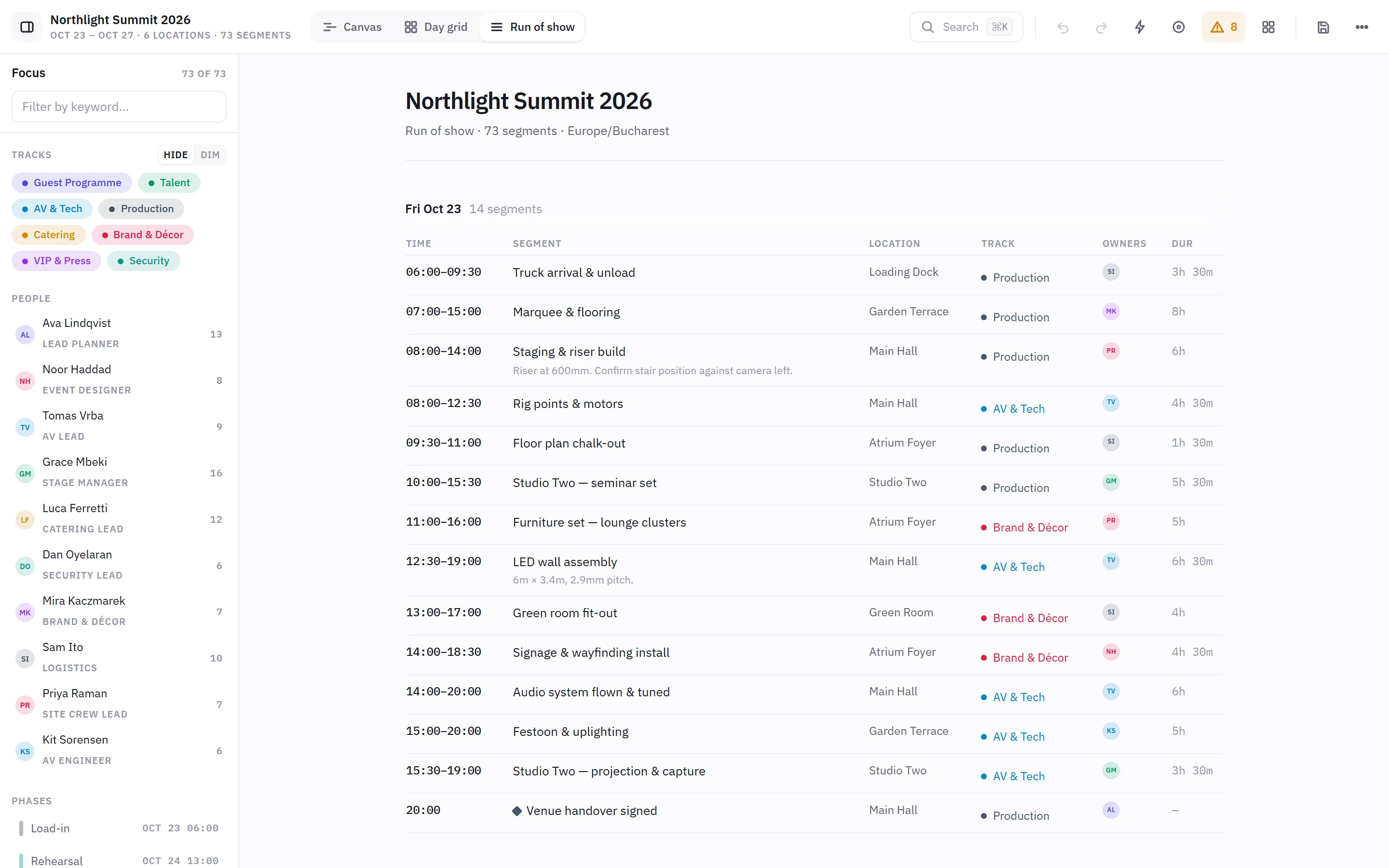Open the lightning bolt quick actions
Viewport: 1389px width, 868px height.
point(1140,27)
